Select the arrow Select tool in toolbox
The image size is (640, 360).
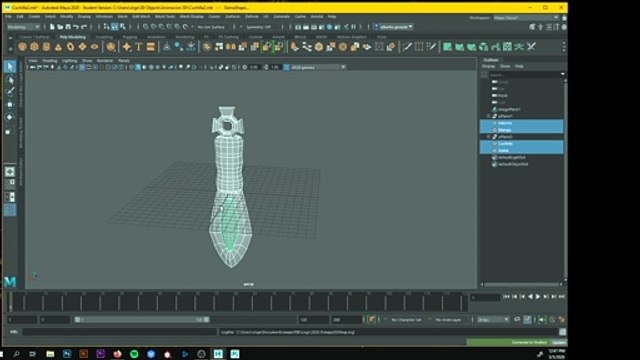point(10,67)
